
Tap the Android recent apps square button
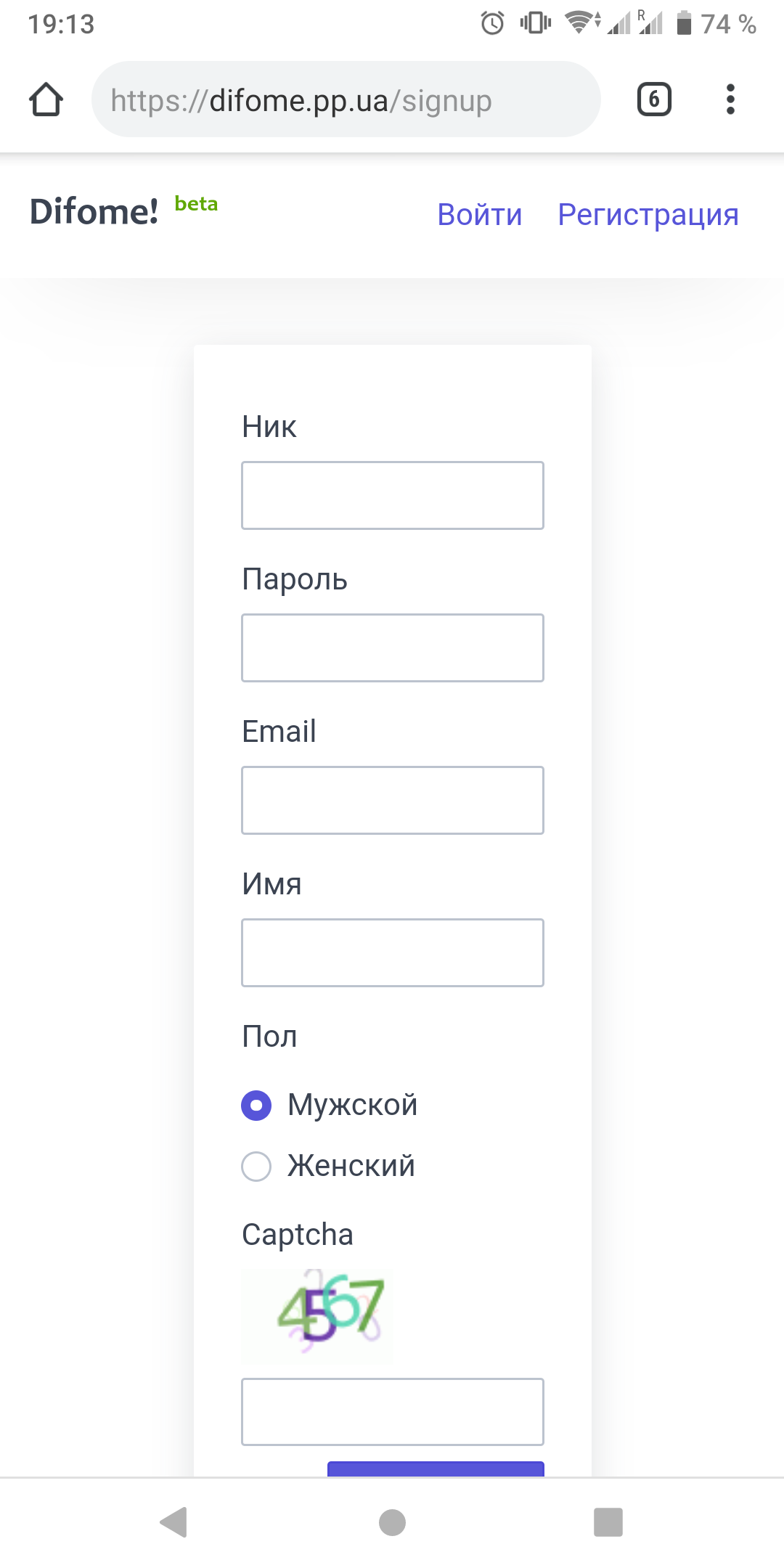pos(608,1522)
